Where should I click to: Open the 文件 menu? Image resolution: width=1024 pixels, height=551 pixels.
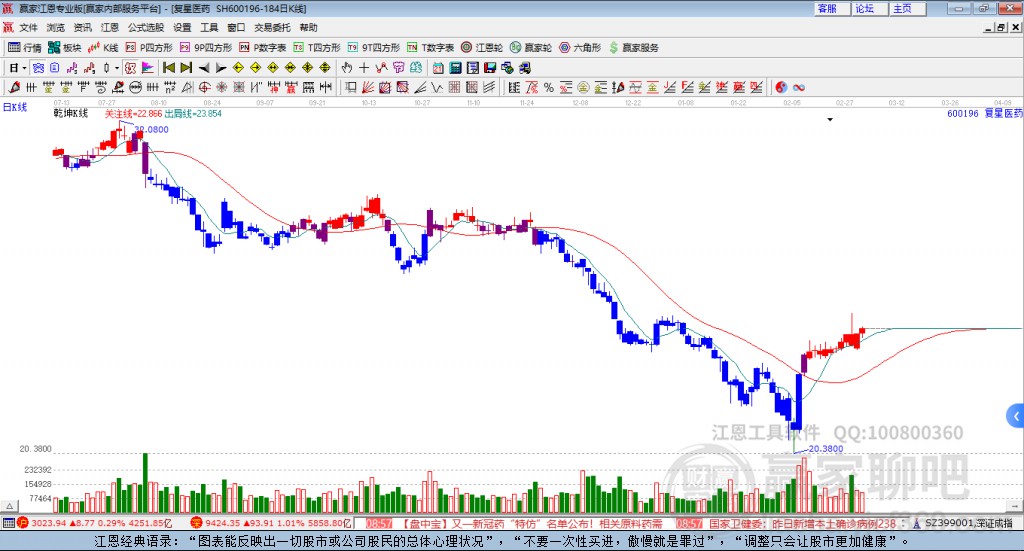pos(29,27)
